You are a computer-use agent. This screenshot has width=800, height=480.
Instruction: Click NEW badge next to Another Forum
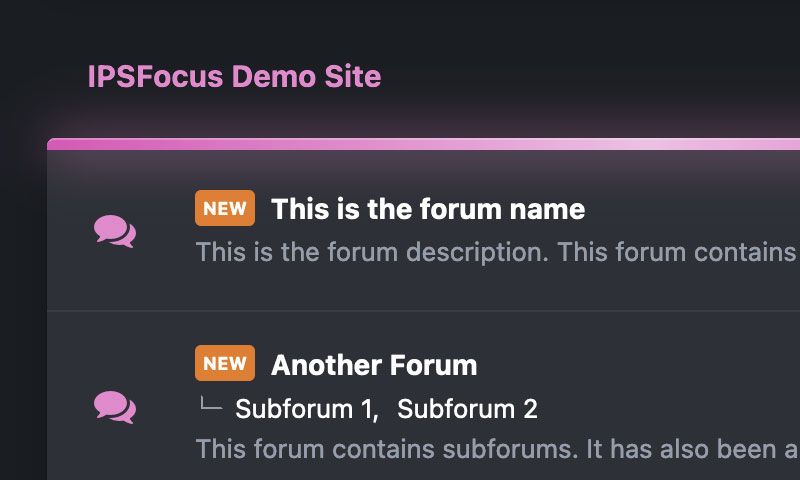(224, 363)
